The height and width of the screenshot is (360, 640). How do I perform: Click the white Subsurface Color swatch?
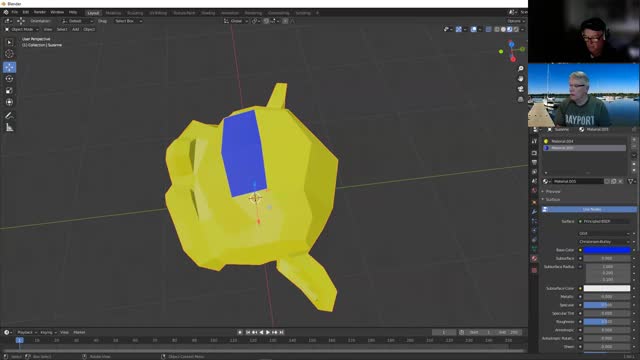click(607, 288)
